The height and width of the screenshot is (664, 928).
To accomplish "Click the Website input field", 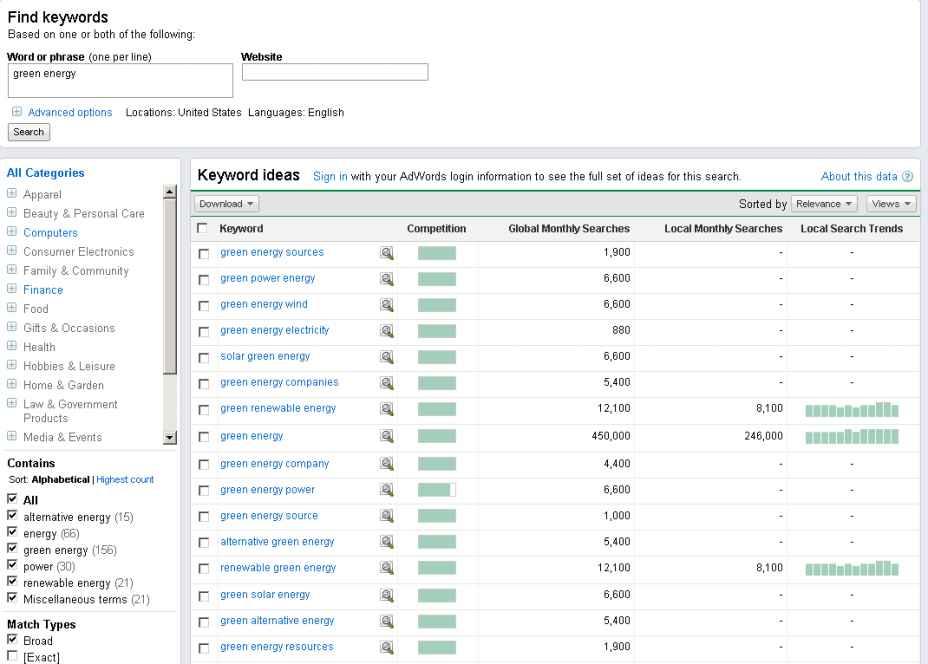I will point(335,72).
